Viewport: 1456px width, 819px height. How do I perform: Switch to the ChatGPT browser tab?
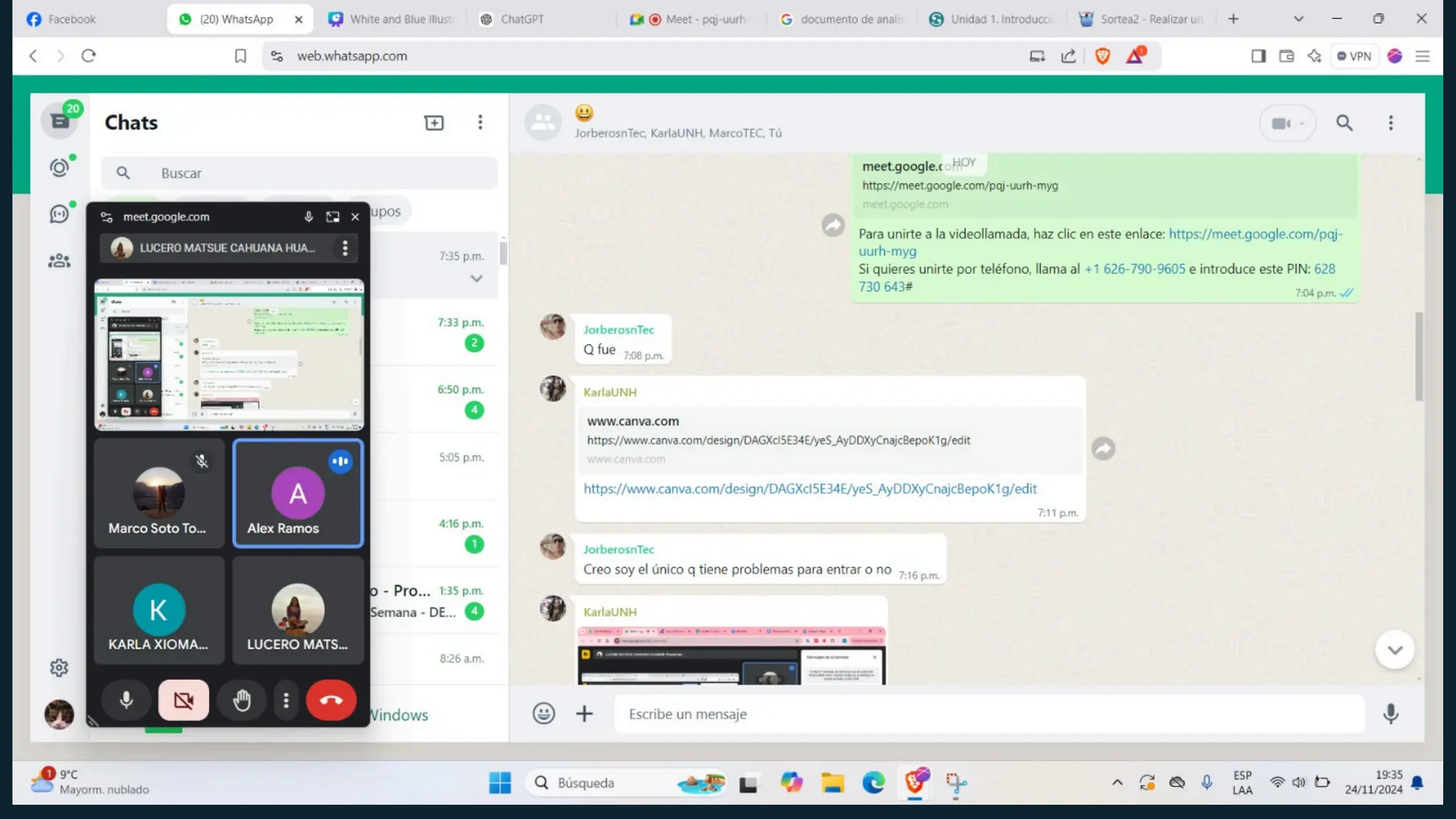pos(521,19)
